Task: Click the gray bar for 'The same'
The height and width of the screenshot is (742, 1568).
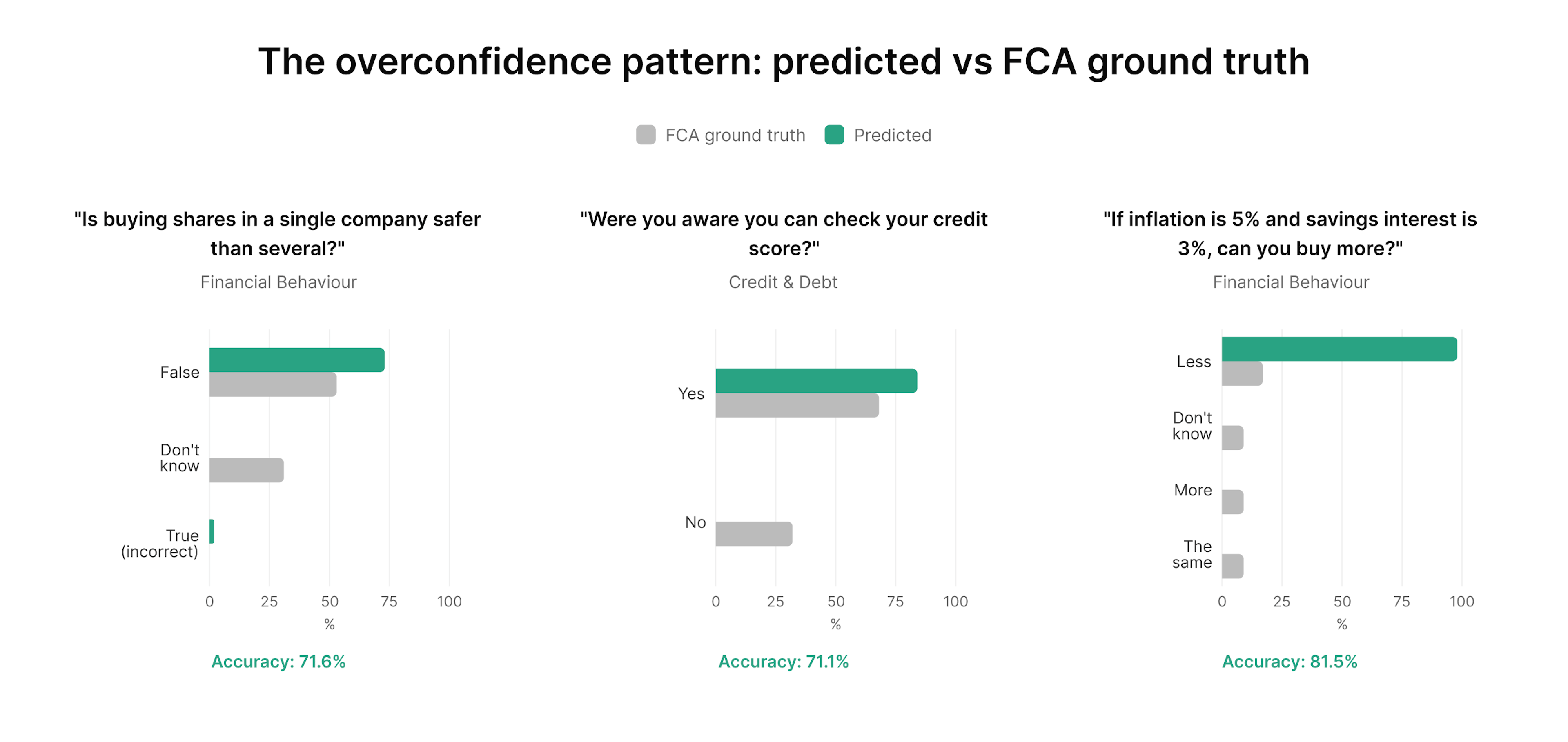Action: (1232, 566)
